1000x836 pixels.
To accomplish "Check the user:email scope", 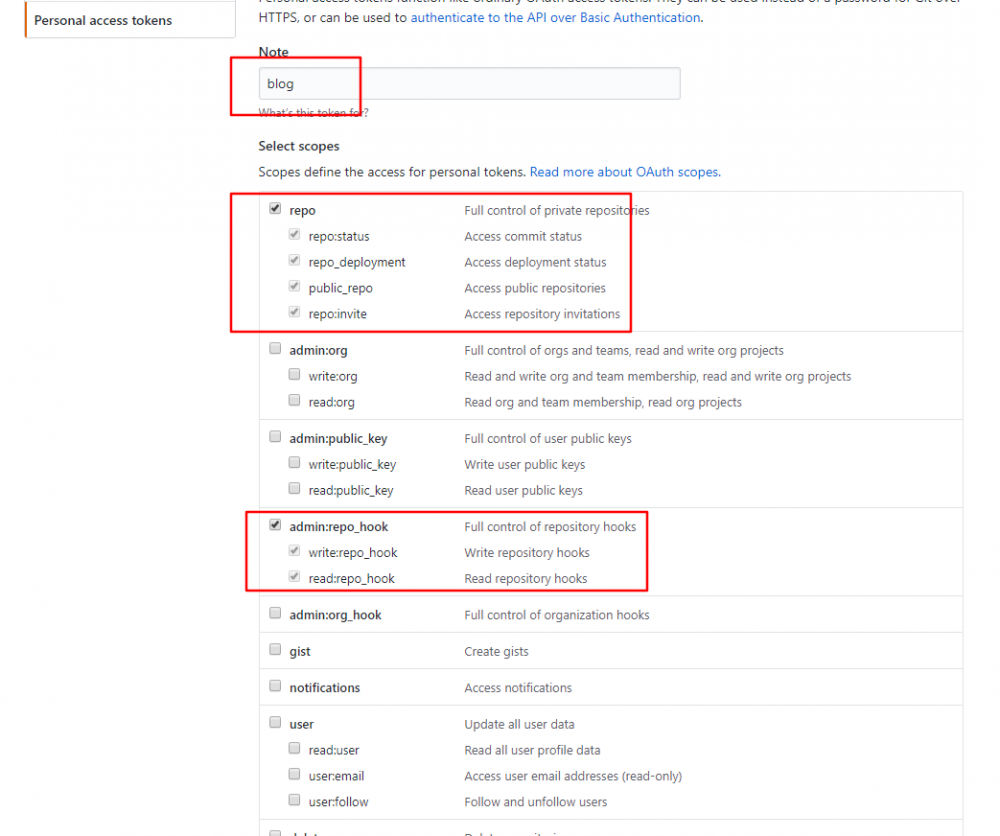I will pyautogui.click(x=294, y=773).
